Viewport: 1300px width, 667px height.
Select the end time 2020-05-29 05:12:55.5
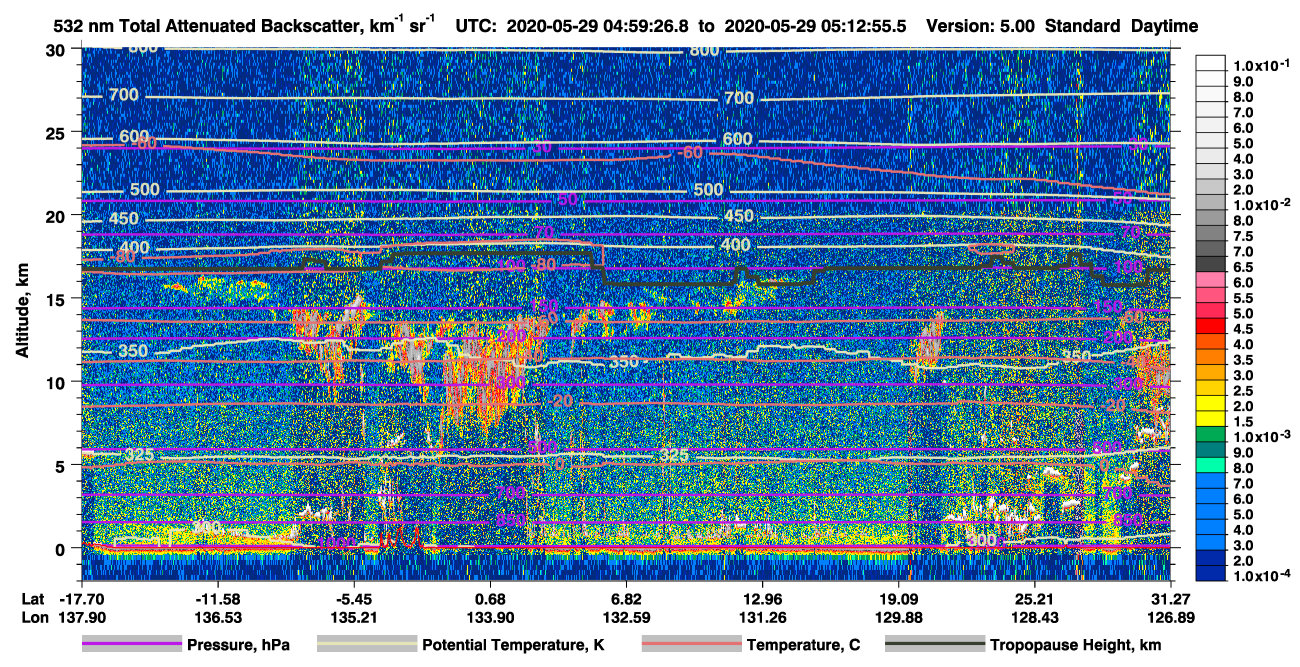818,26
